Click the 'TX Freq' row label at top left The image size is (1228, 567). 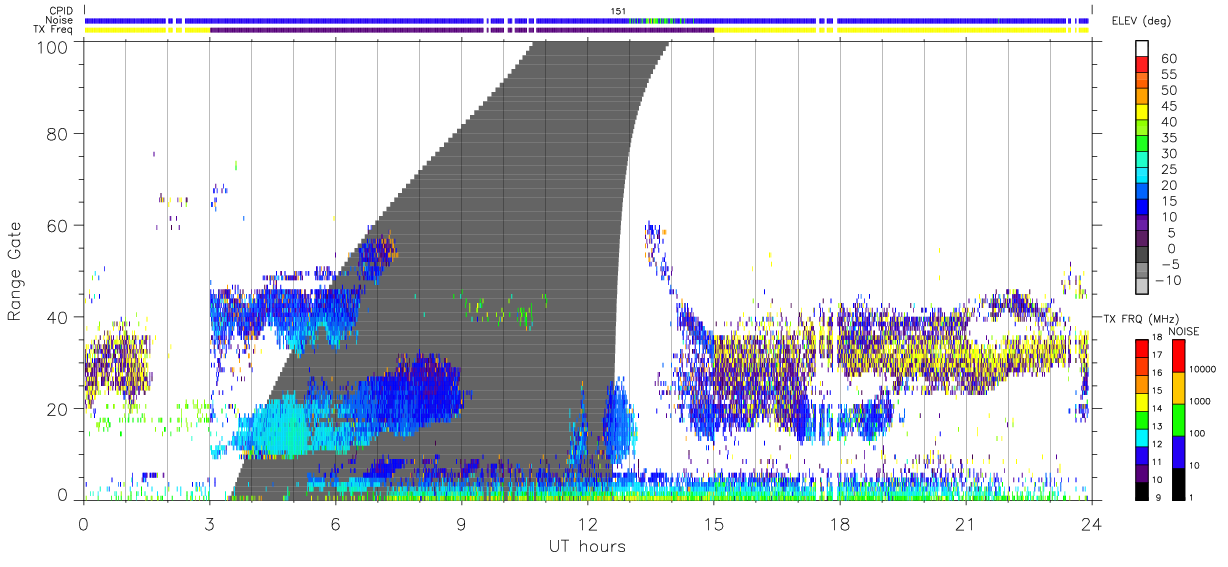pyautogui.click(x=54, y=30)
